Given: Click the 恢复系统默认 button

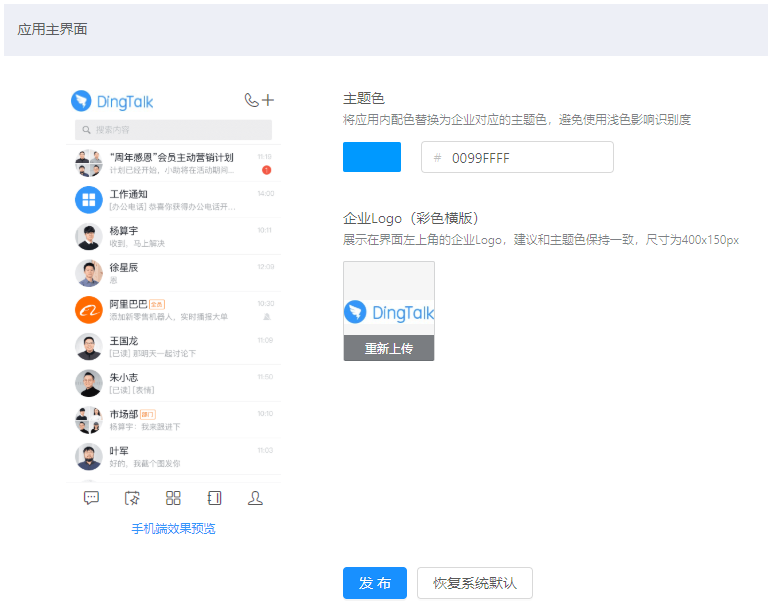Looking at the screenshot, I should coord(475,583).
